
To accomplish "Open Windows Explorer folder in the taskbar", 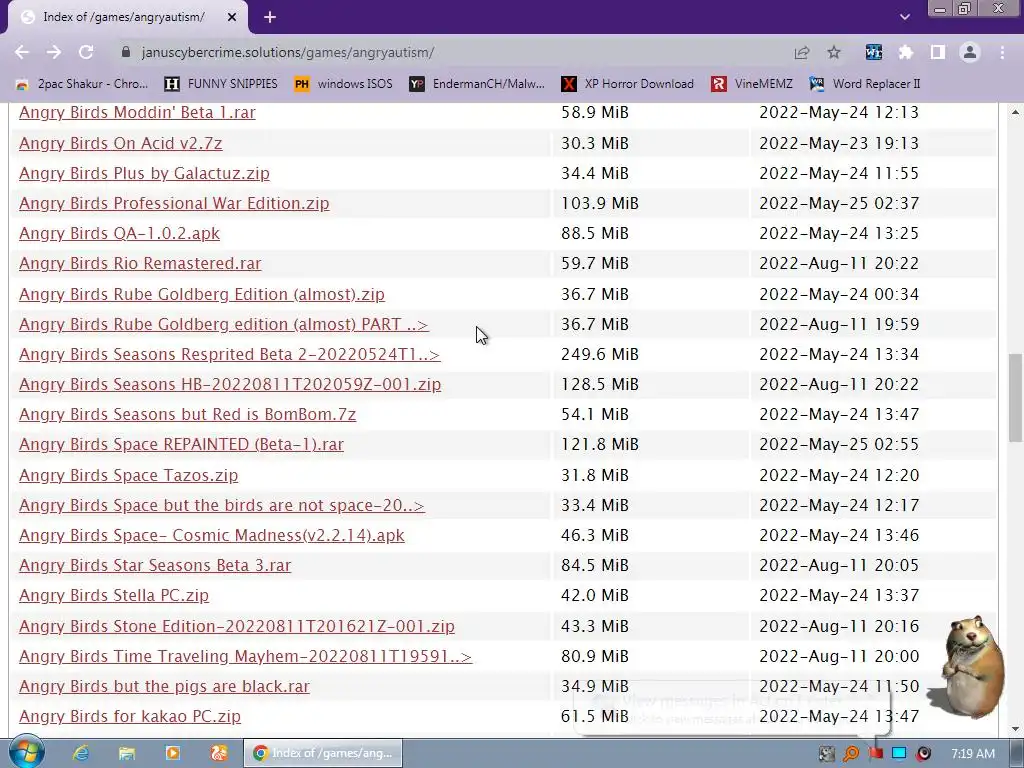I will [127, 753].
